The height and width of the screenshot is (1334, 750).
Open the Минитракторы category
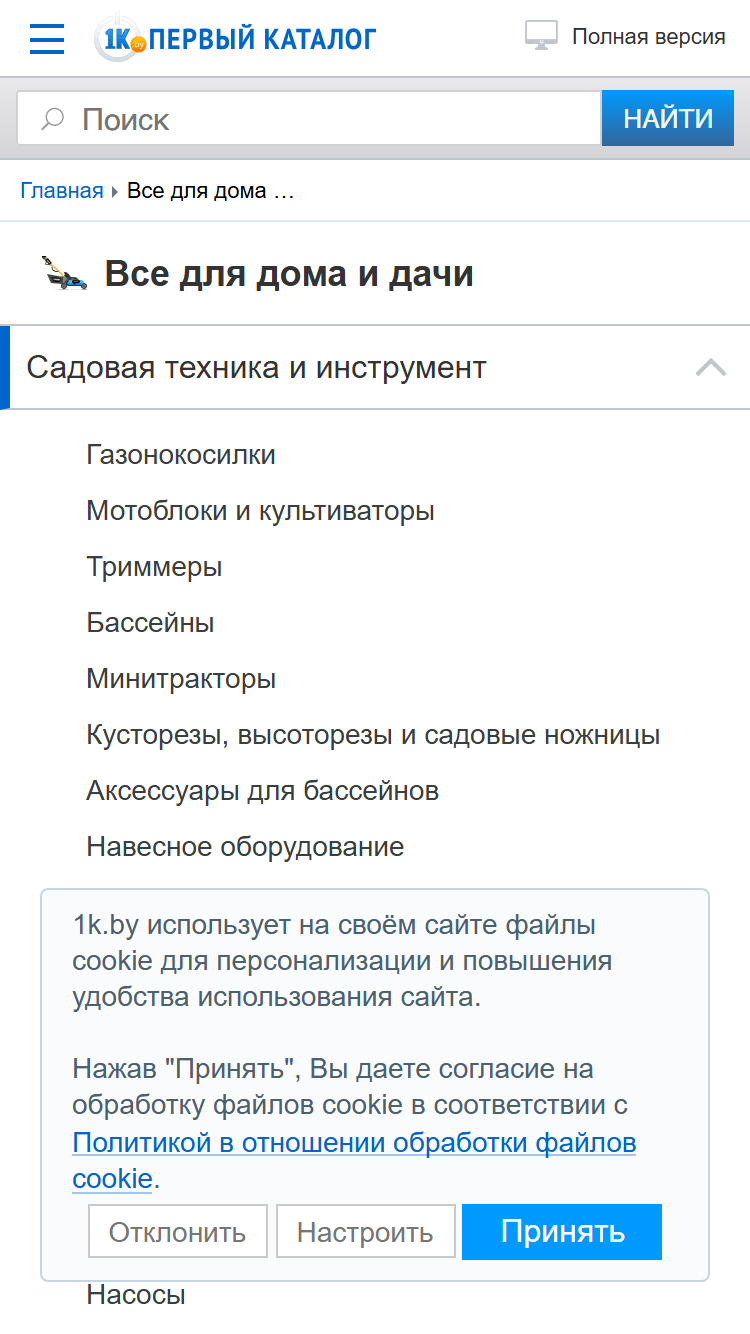click(x=181, y=679)
